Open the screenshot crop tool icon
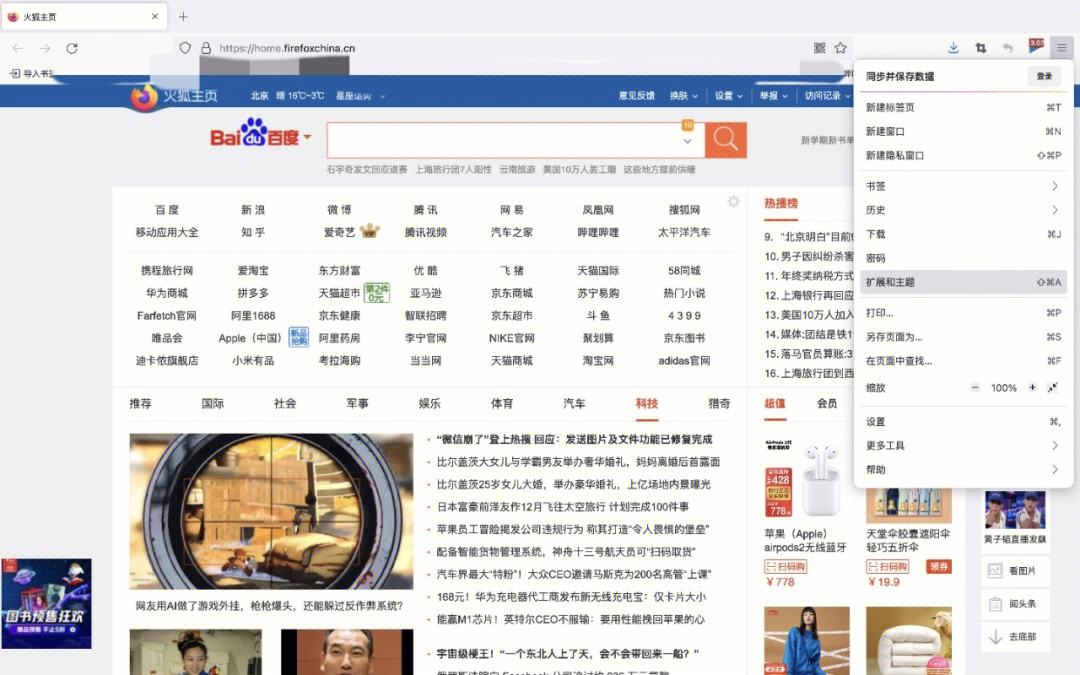Screen dimensions: 1080x675 click(x=980, y=47)
